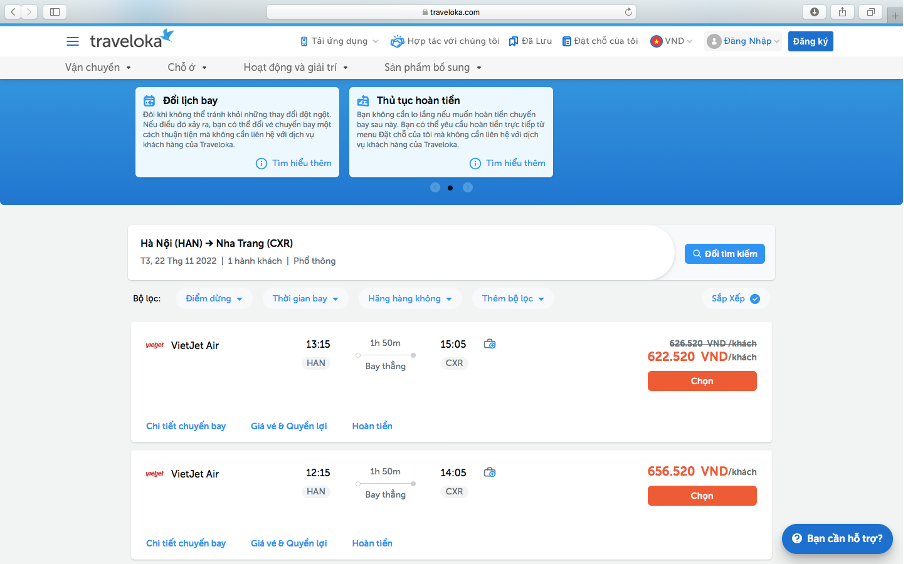The image size is (904, 564).
Task: Open the VND currency dropdown
Action: pyautogui.click(x=672, y=42)
